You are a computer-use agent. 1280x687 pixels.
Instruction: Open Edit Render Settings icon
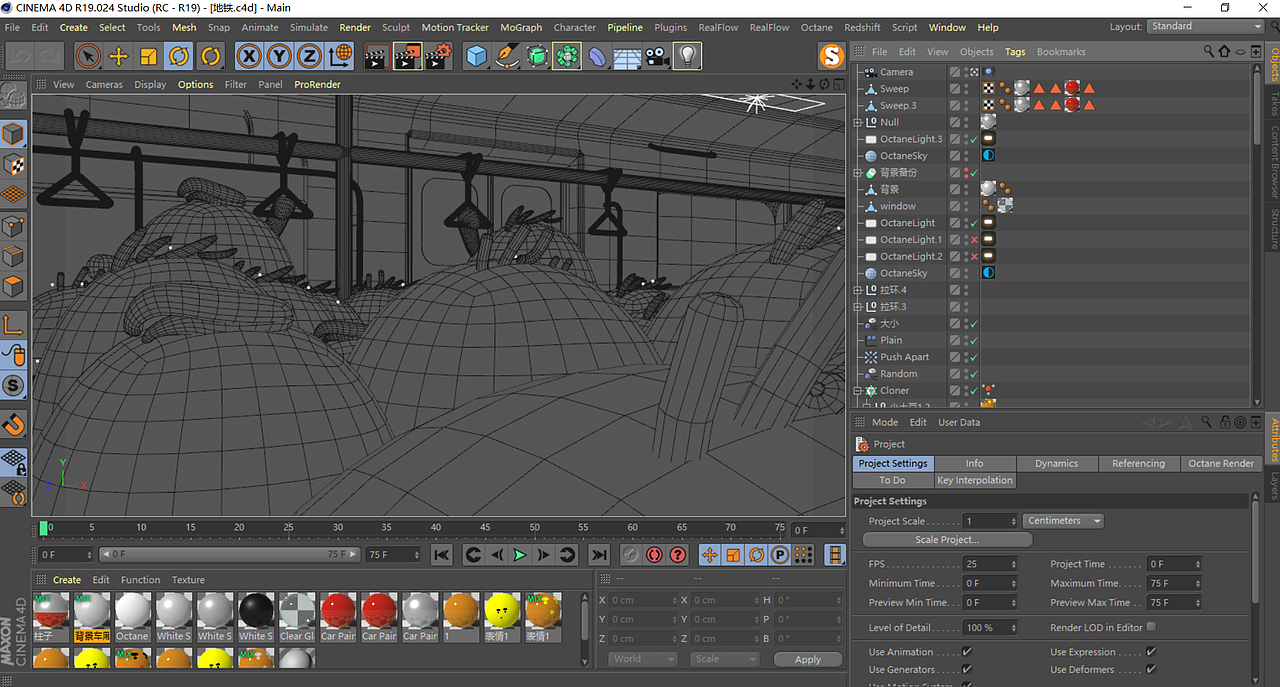[x=438, y=56]
